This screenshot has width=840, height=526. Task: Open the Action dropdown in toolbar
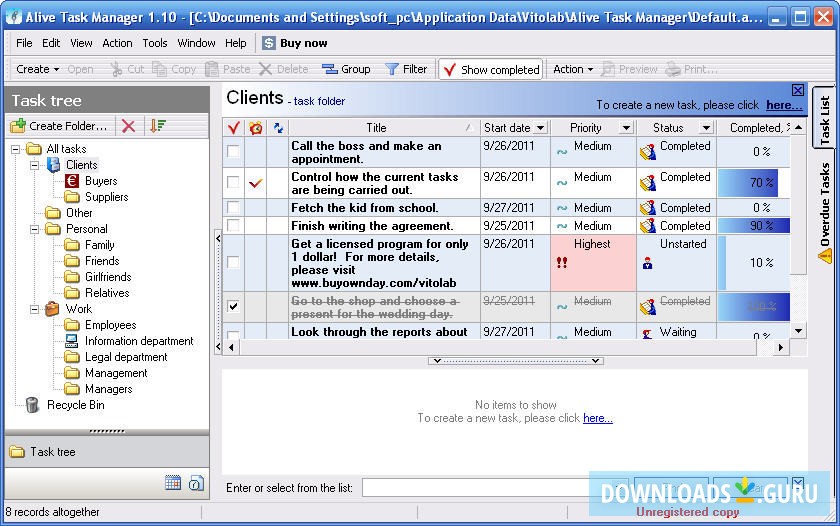click(x=573, y=69)
